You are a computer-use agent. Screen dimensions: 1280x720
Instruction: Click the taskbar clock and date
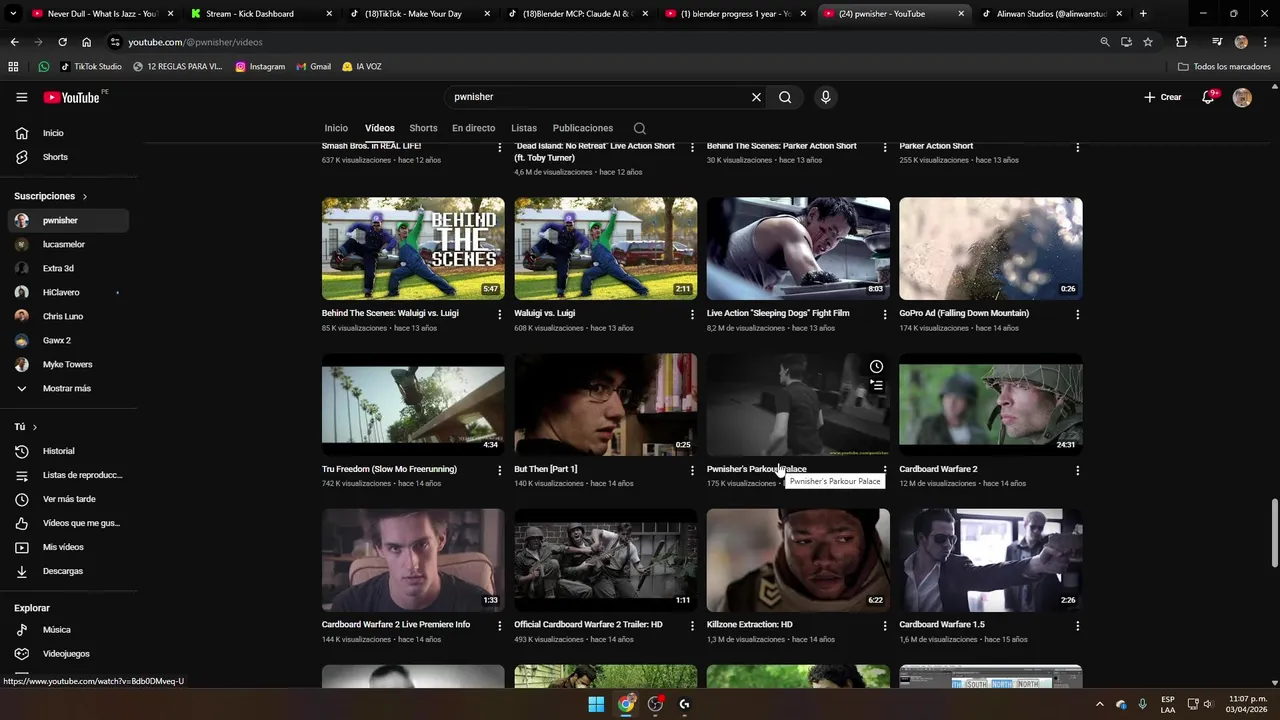(x=1248, y=704)
